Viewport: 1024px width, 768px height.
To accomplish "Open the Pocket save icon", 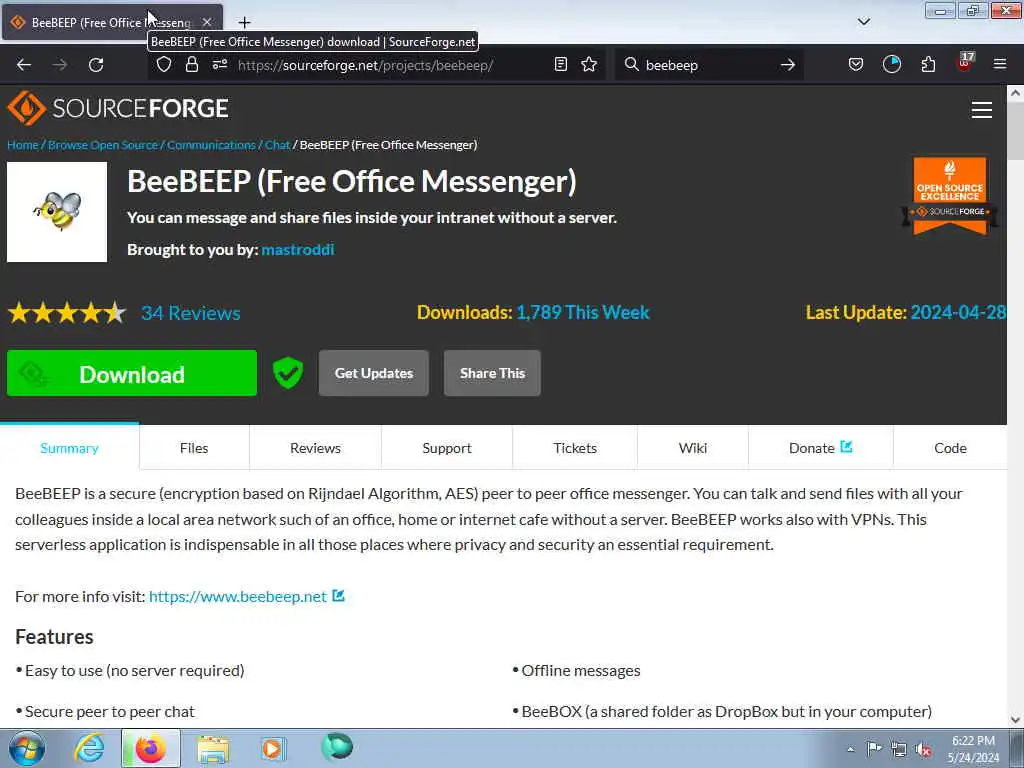I will 856,64.
